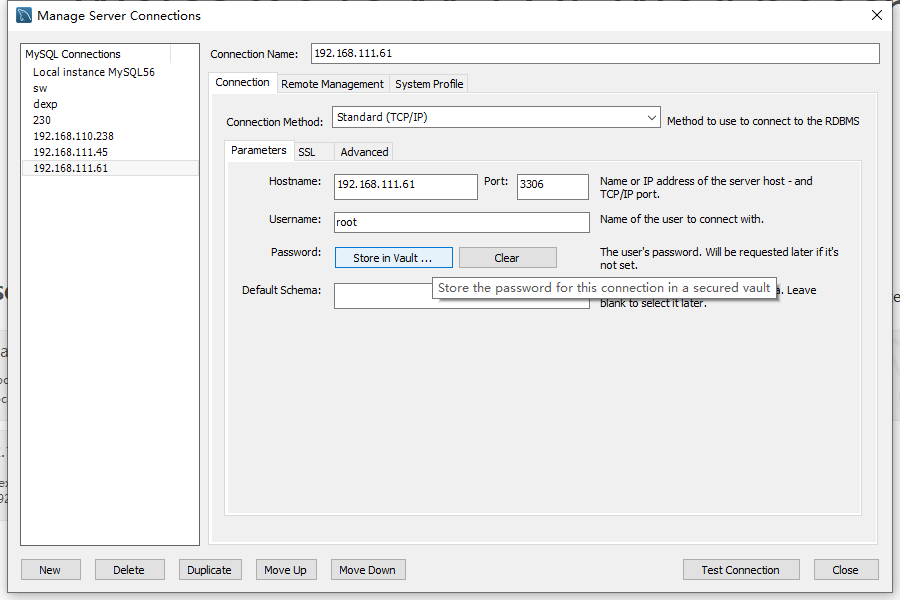The width and height of the screenshot is (900, 600).
Task: Select the 230 connection
Action: tap(110, 121)
